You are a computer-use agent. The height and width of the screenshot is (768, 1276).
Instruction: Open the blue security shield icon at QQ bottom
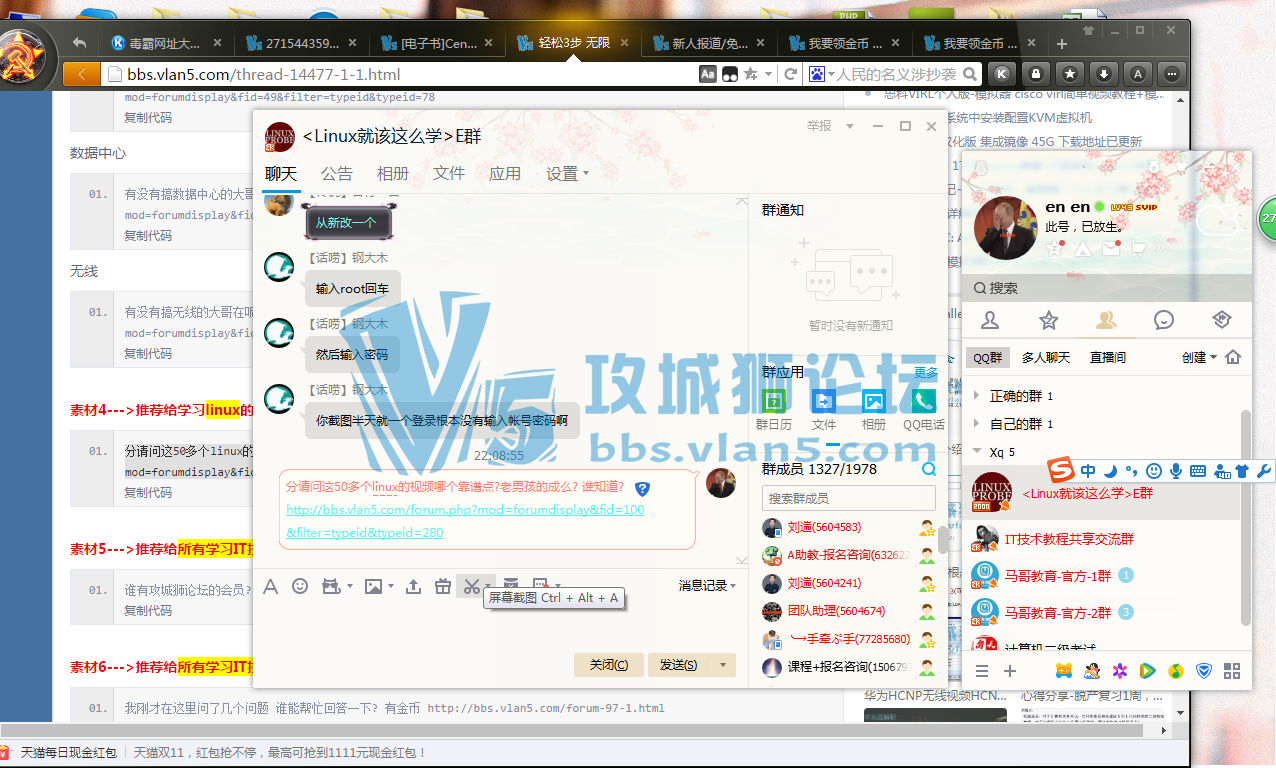pyautogui.click(x=1204, y=671)
